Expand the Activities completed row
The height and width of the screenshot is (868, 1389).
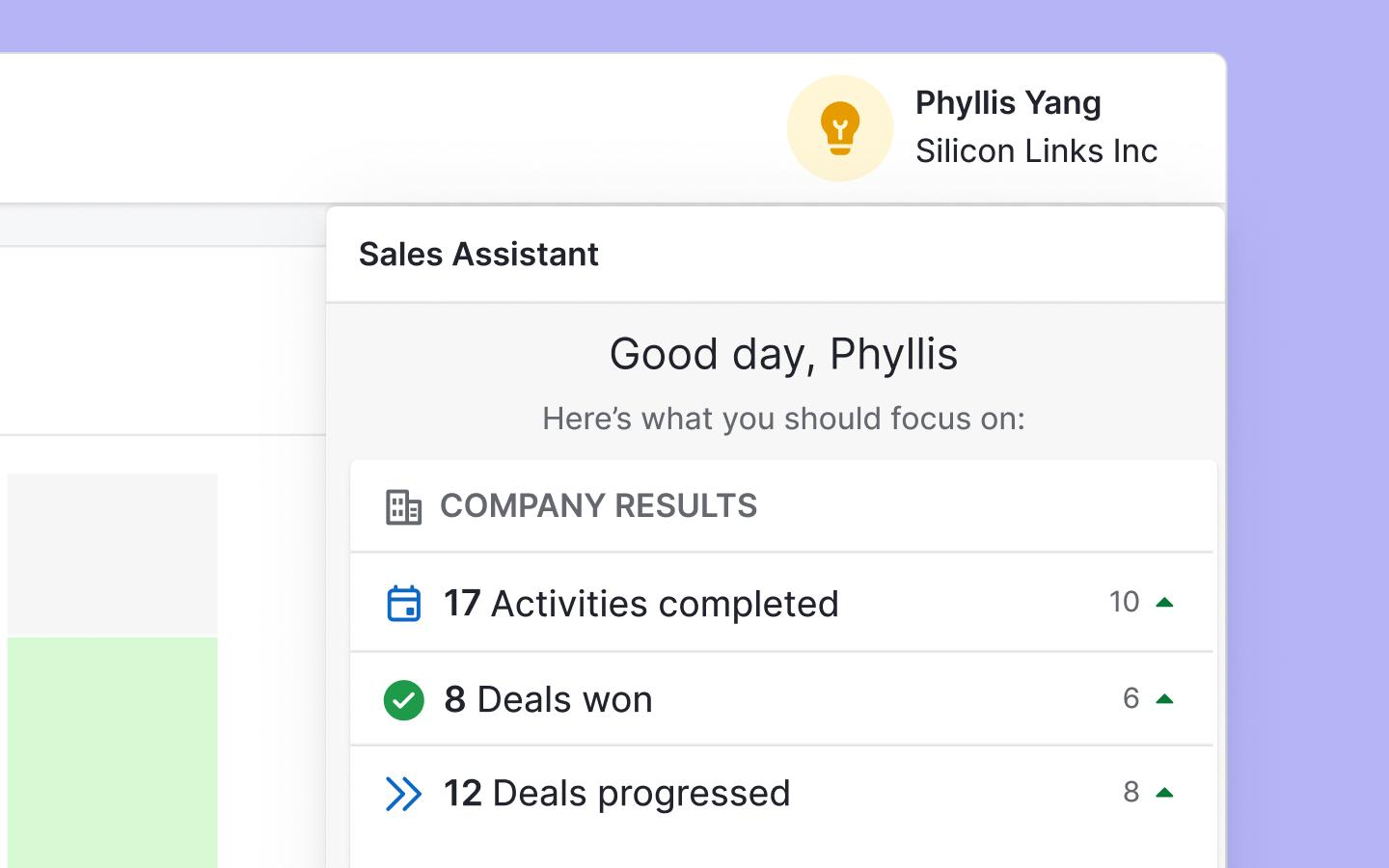pos(781,603)
